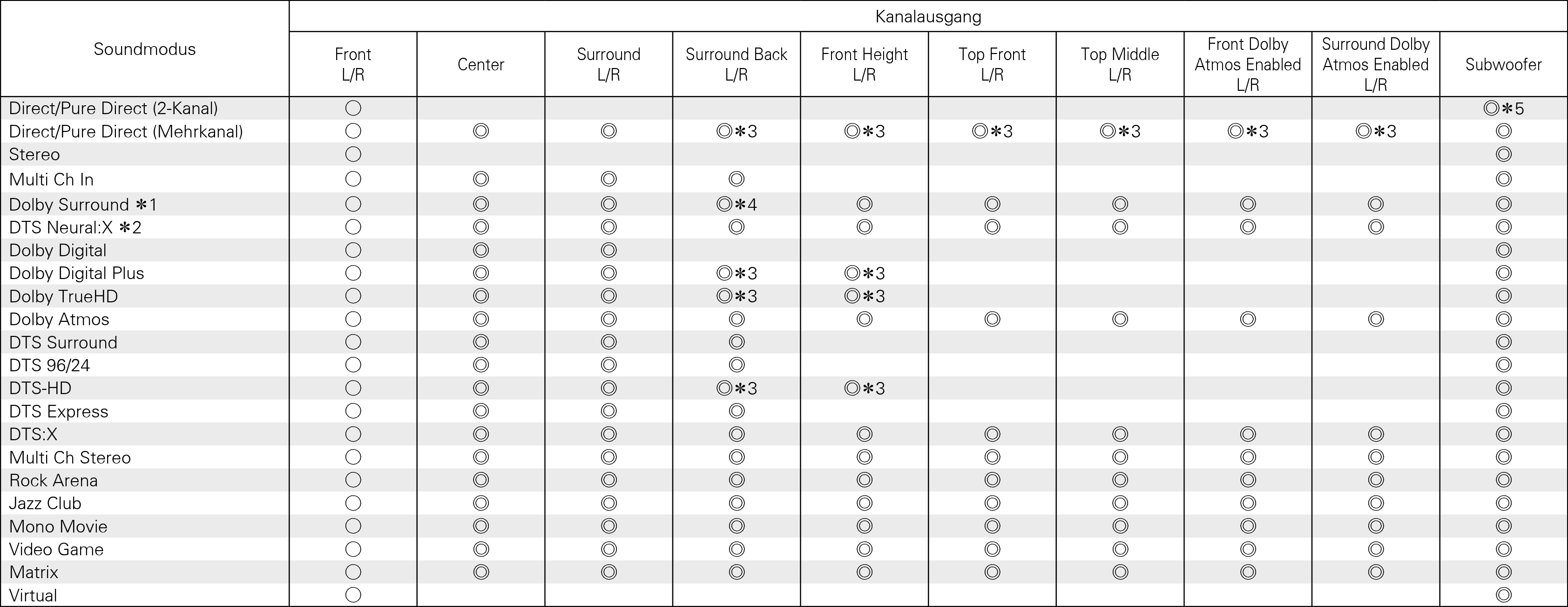Click the Subwoofer column header

(1503, 64)
